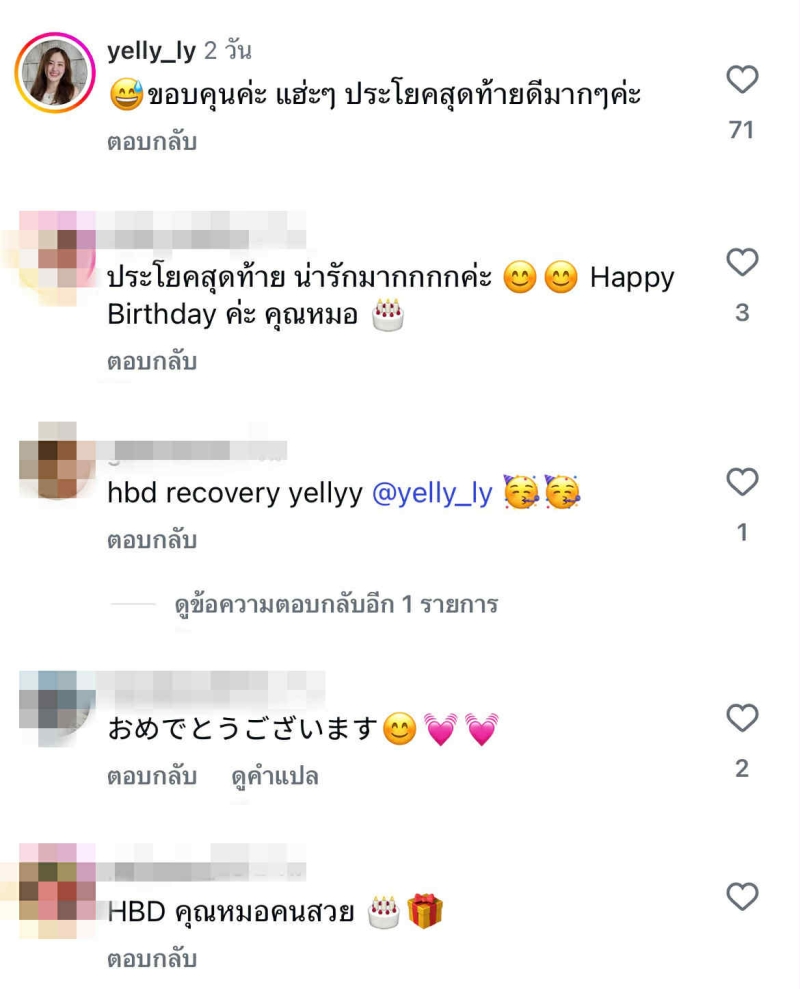Tap heart on the Japanese おめでとうございます comment
The height and width of the screenshot is (989, 800).
[742, 718]
